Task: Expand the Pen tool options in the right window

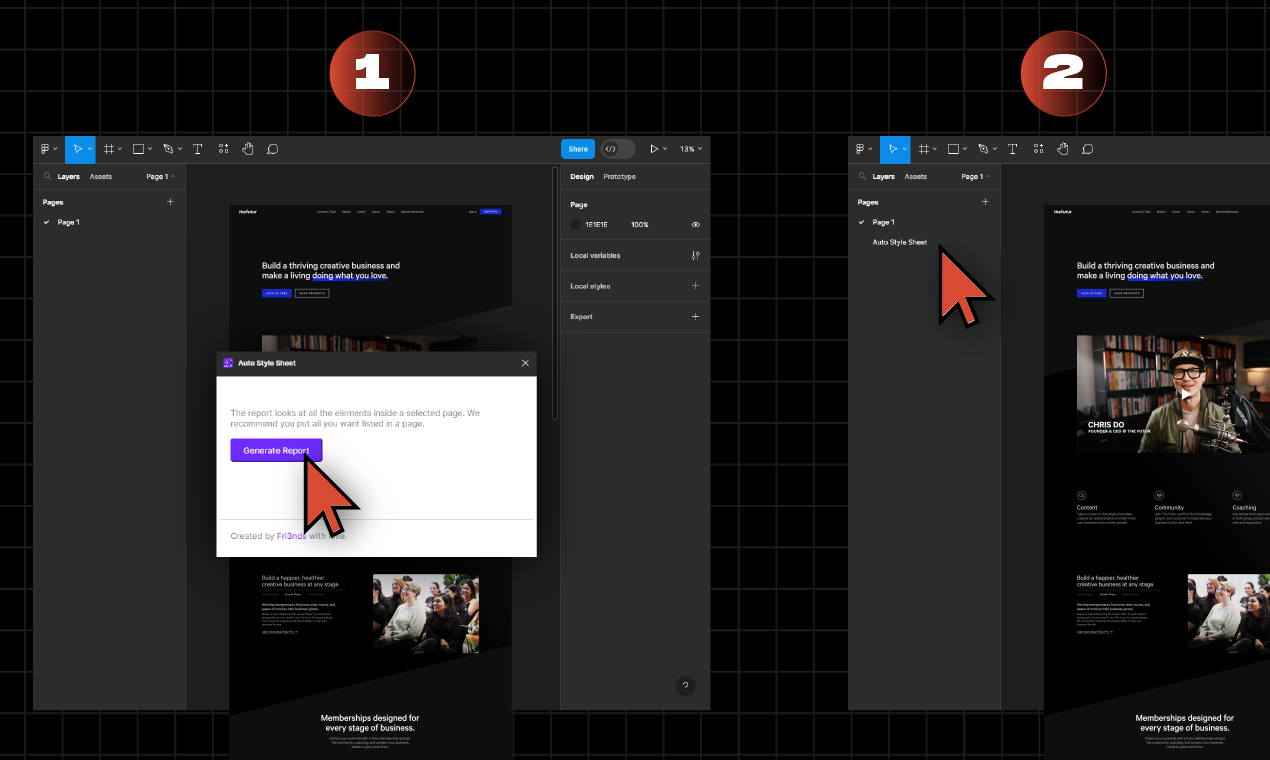Action: pyautogui.click(x=995, y=149)
